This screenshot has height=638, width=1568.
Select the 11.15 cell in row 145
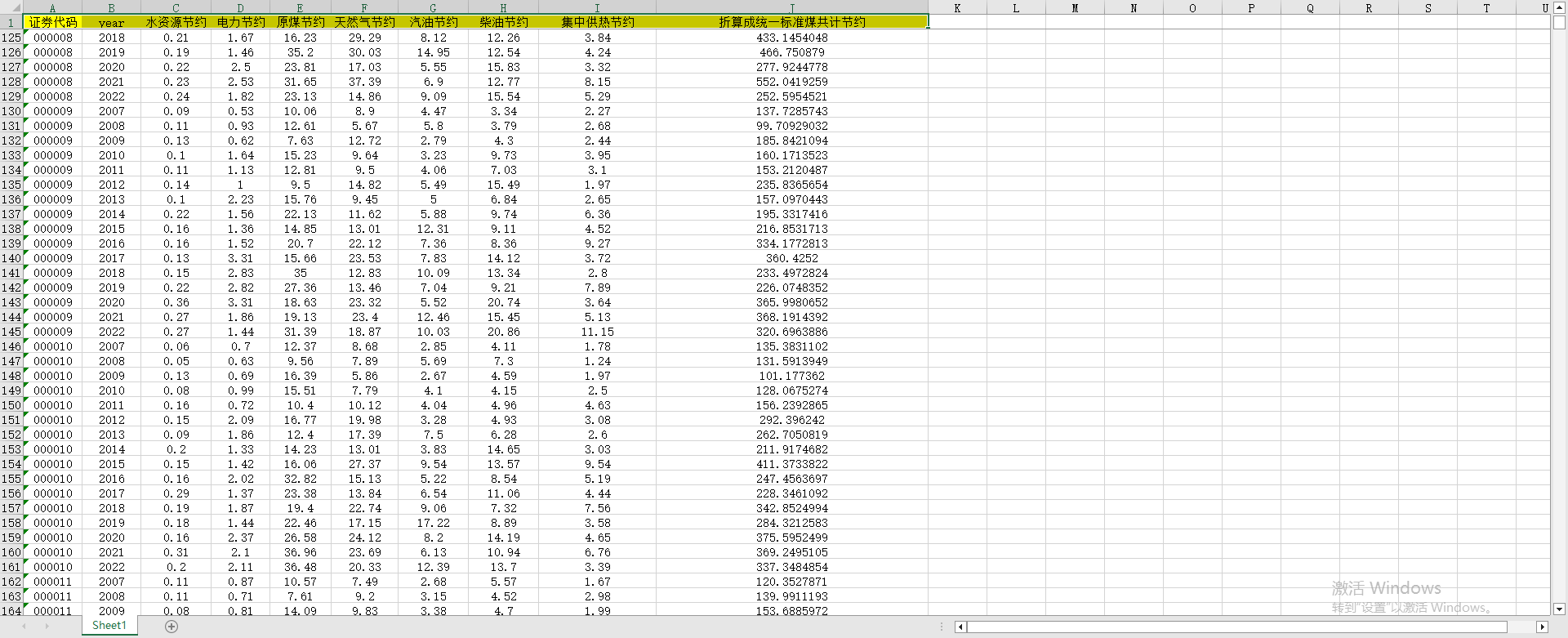pos(597,332)
